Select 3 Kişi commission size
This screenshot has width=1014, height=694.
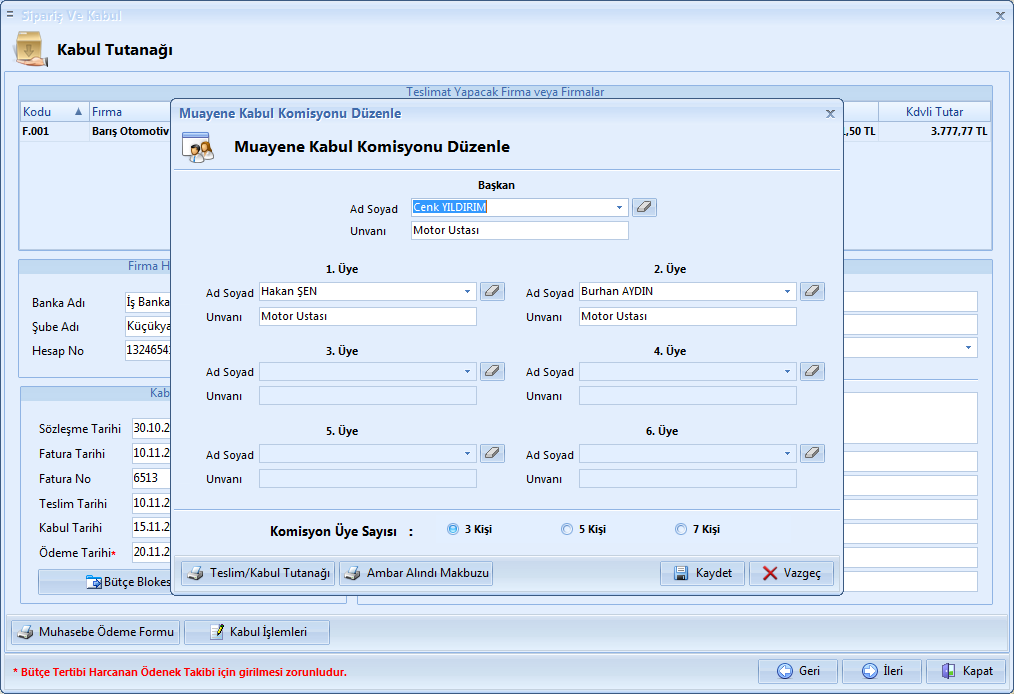453,530
